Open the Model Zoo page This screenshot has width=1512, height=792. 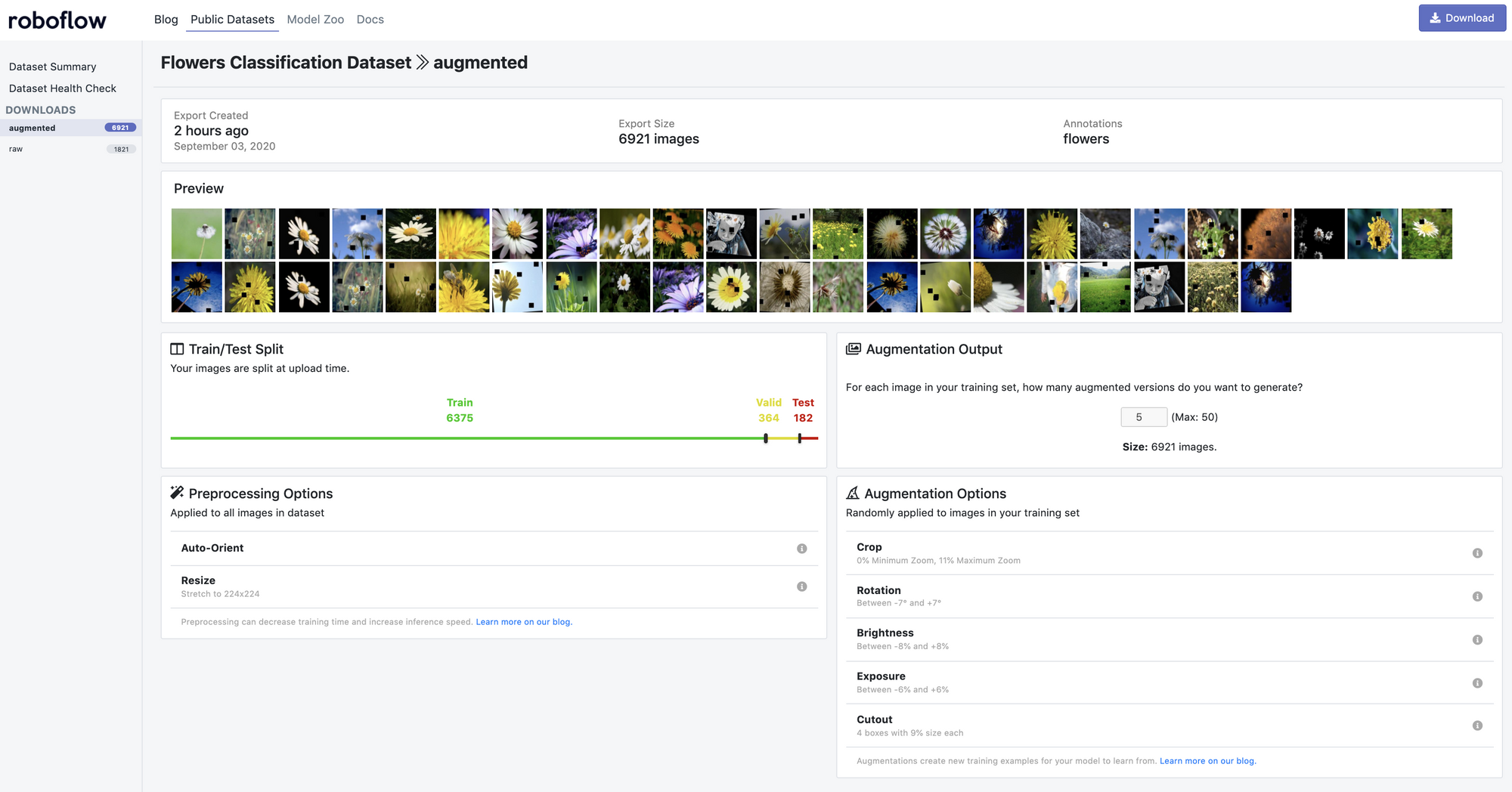[315, 20]
